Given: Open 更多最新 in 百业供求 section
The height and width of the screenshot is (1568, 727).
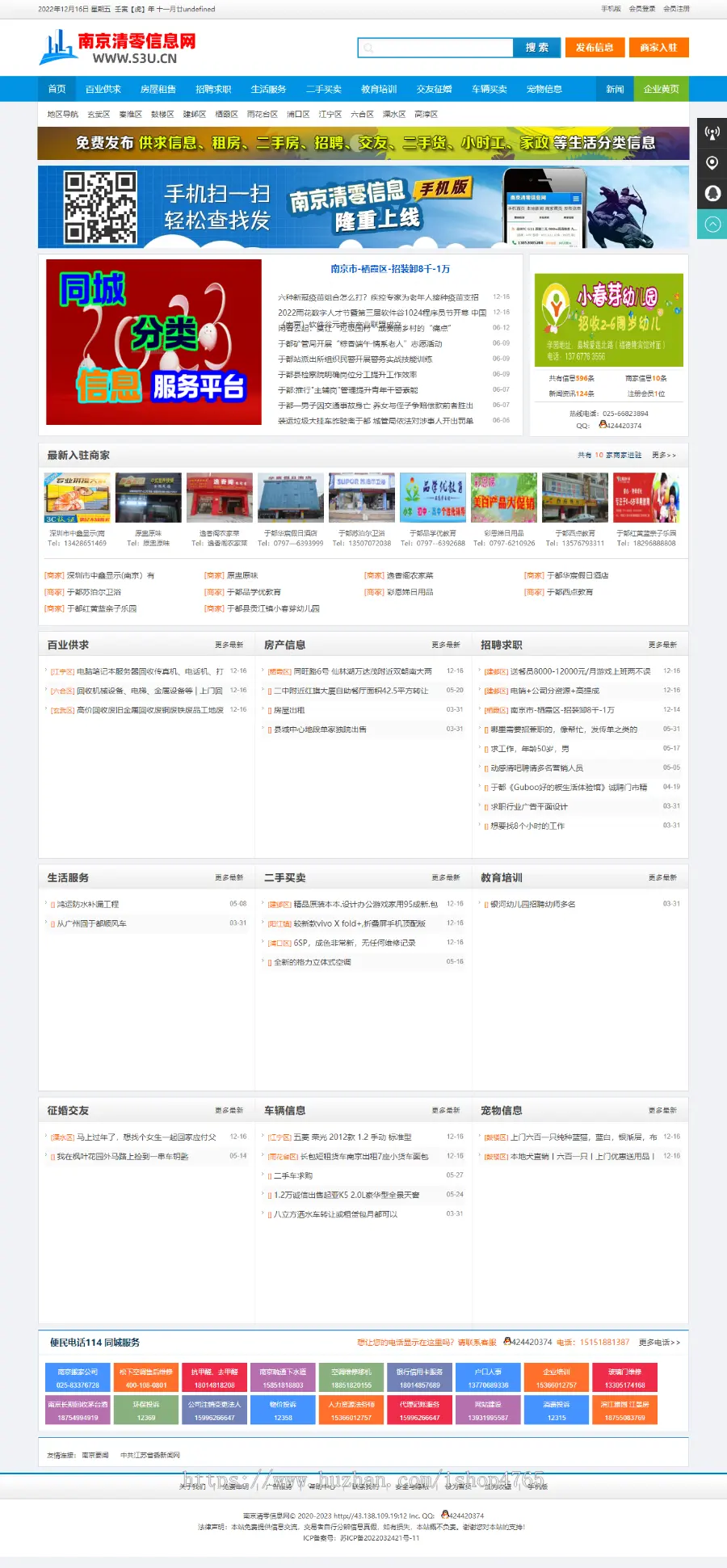Looking at the screenshot, I should click(x=229, y=645).
